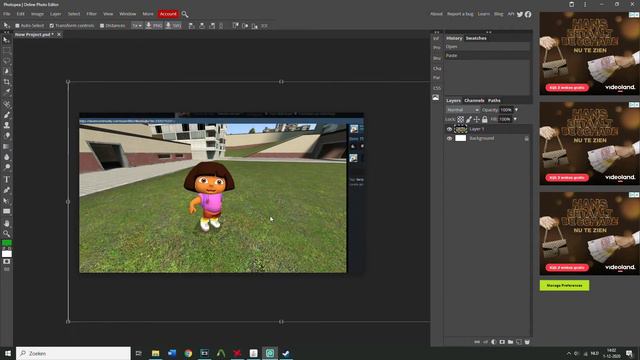Export as PNG quick button
Image resolution: width=640 pixels, height=360 pixels.
154,25
